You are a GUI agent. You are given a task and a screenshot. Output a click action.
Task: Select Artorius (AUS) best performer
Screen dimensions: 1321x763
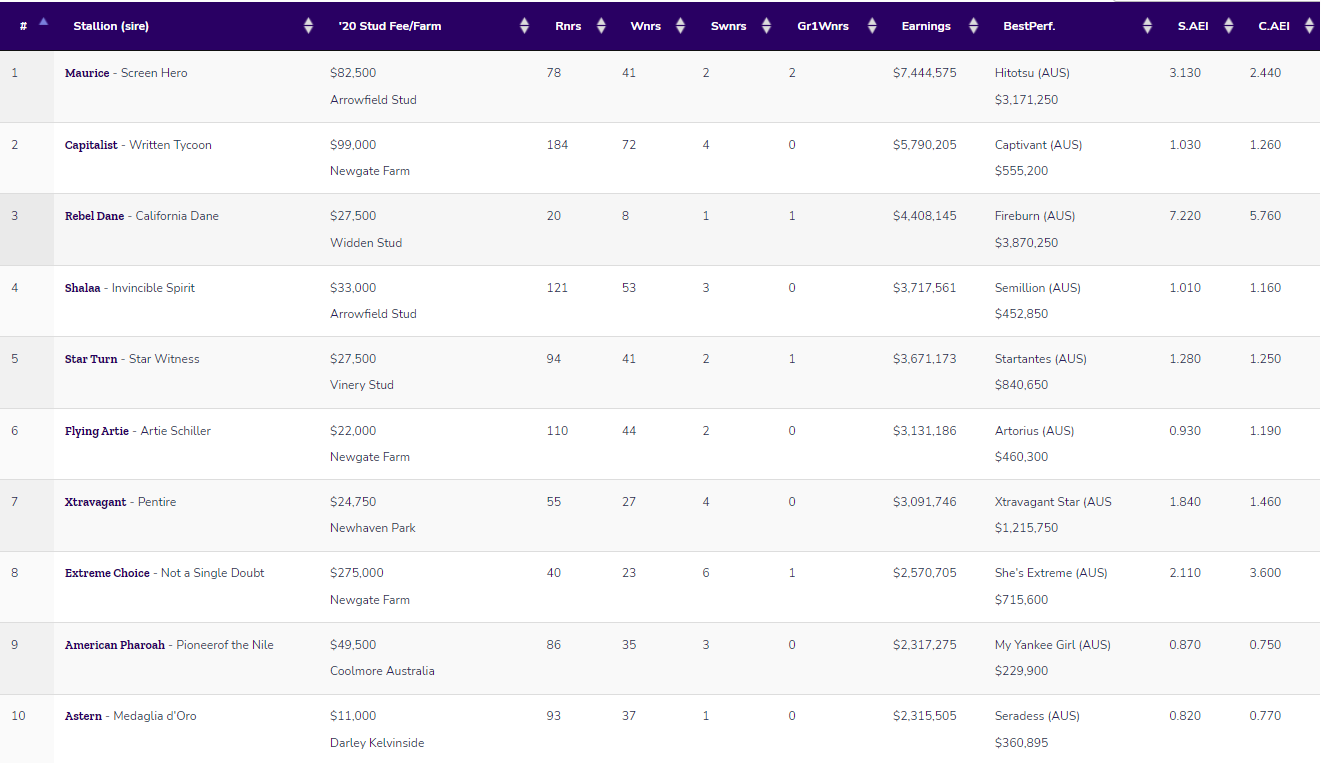coord(1035,431)
